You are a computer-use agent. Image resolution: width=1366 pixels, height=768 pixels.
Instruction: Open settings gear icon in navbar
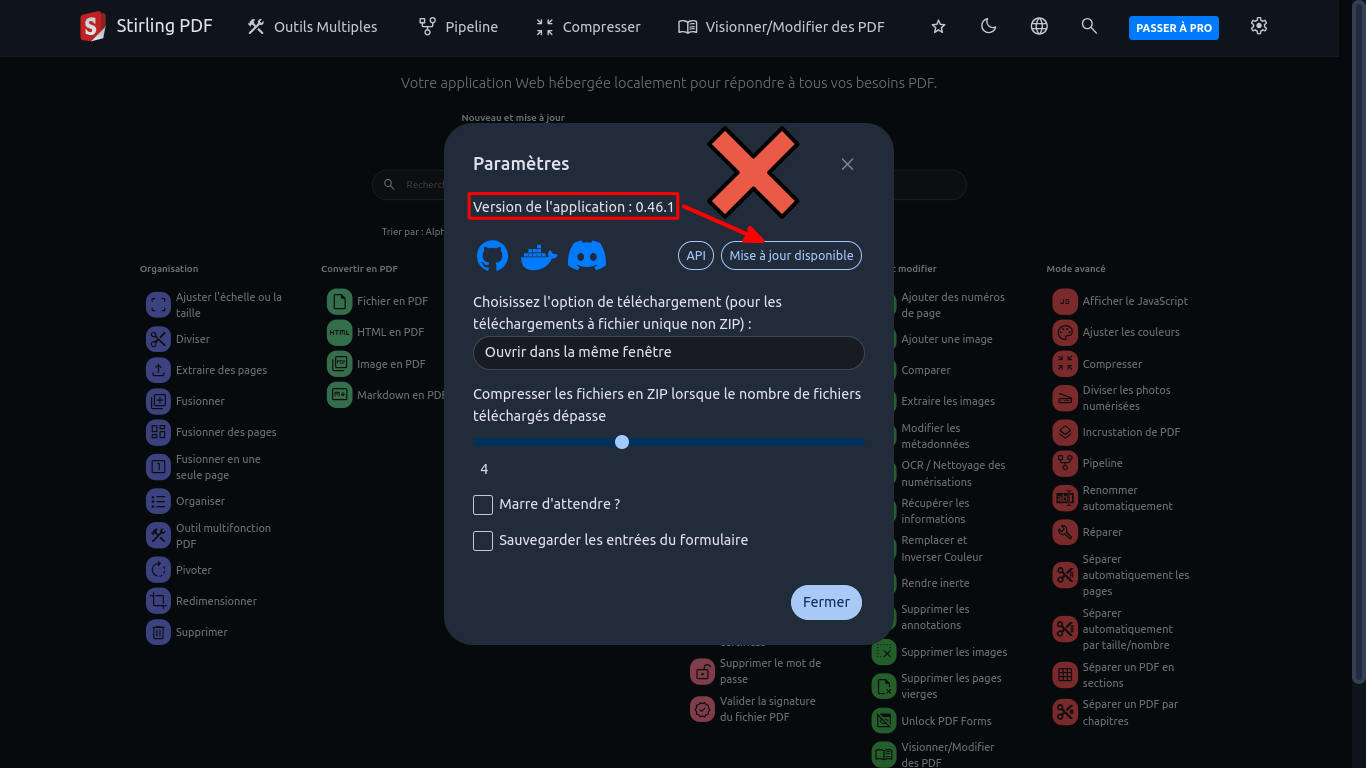1259,27
